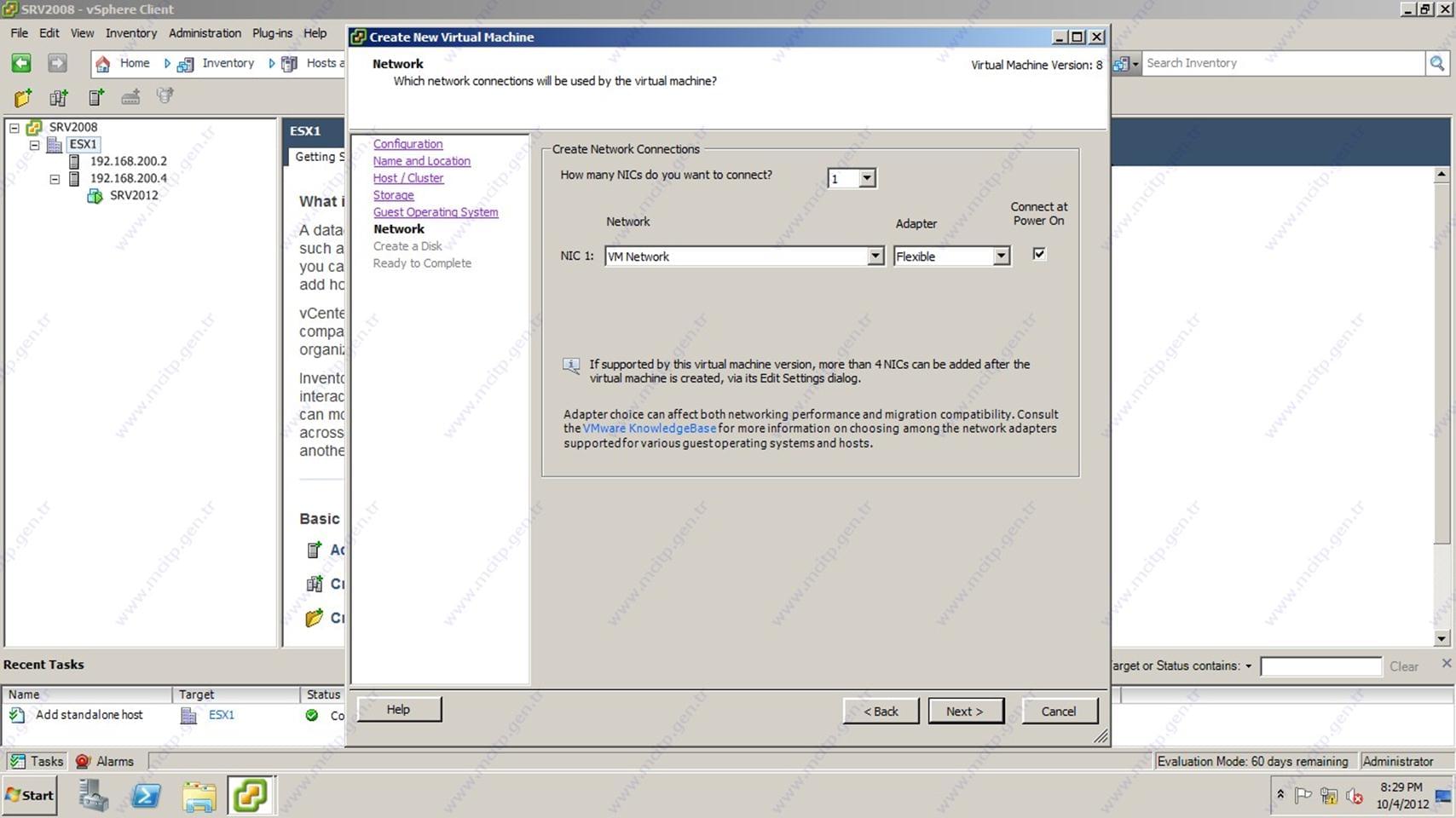
Task: Collapse the SRV2008 tree node
Action: pyautogui.click(x=14, y=128)
